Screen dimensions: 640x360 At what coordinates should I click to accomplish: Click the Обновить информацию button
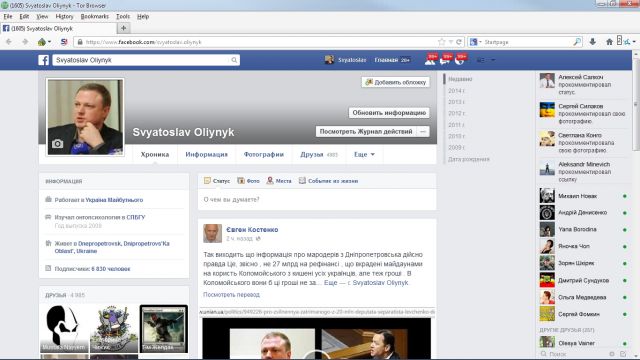click(389, 113)
